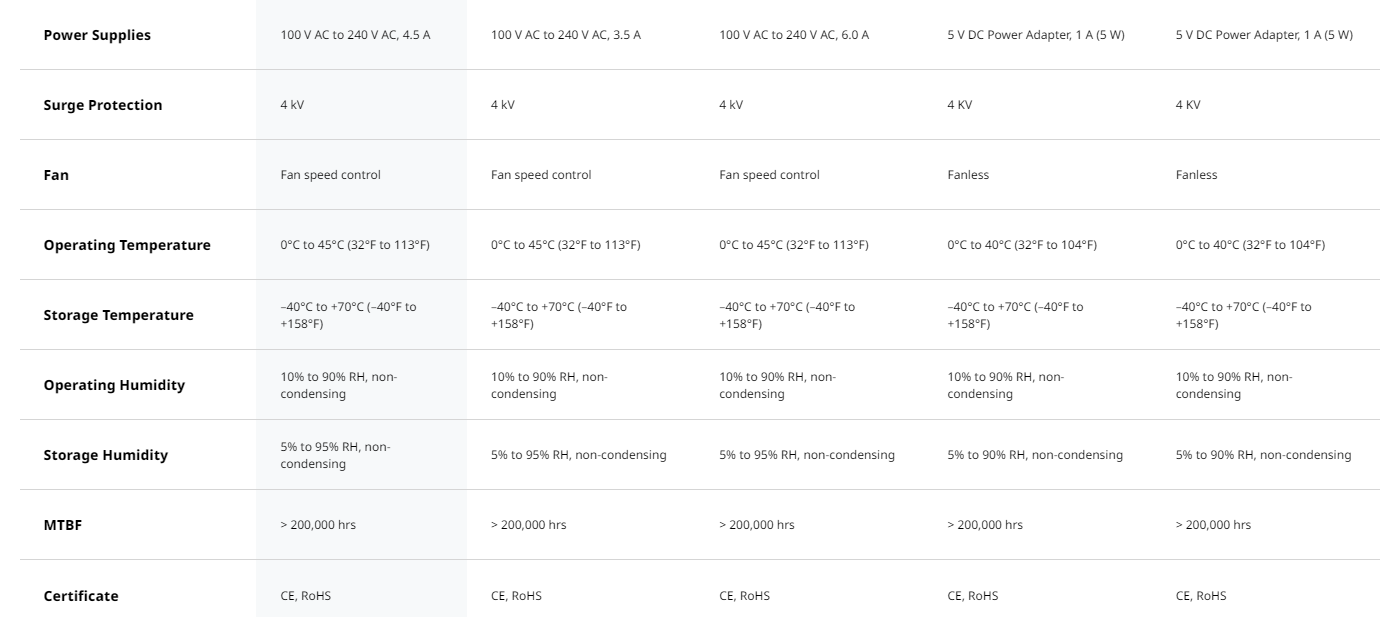Click the last column 5 V DC adapter cell
This screenshot has height=617, width=1400.
tap(1264, 35)
